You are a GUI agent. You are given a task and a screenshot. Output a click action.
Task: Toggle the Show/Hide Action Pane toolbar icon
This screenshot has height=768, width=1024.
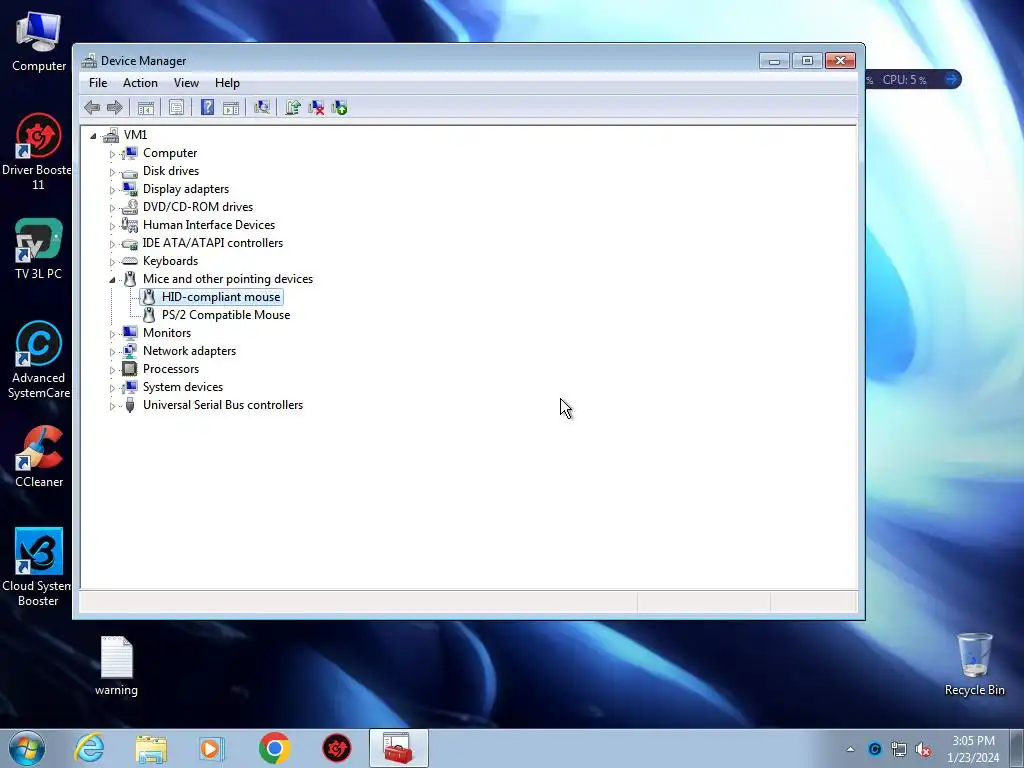pos(231,108)
